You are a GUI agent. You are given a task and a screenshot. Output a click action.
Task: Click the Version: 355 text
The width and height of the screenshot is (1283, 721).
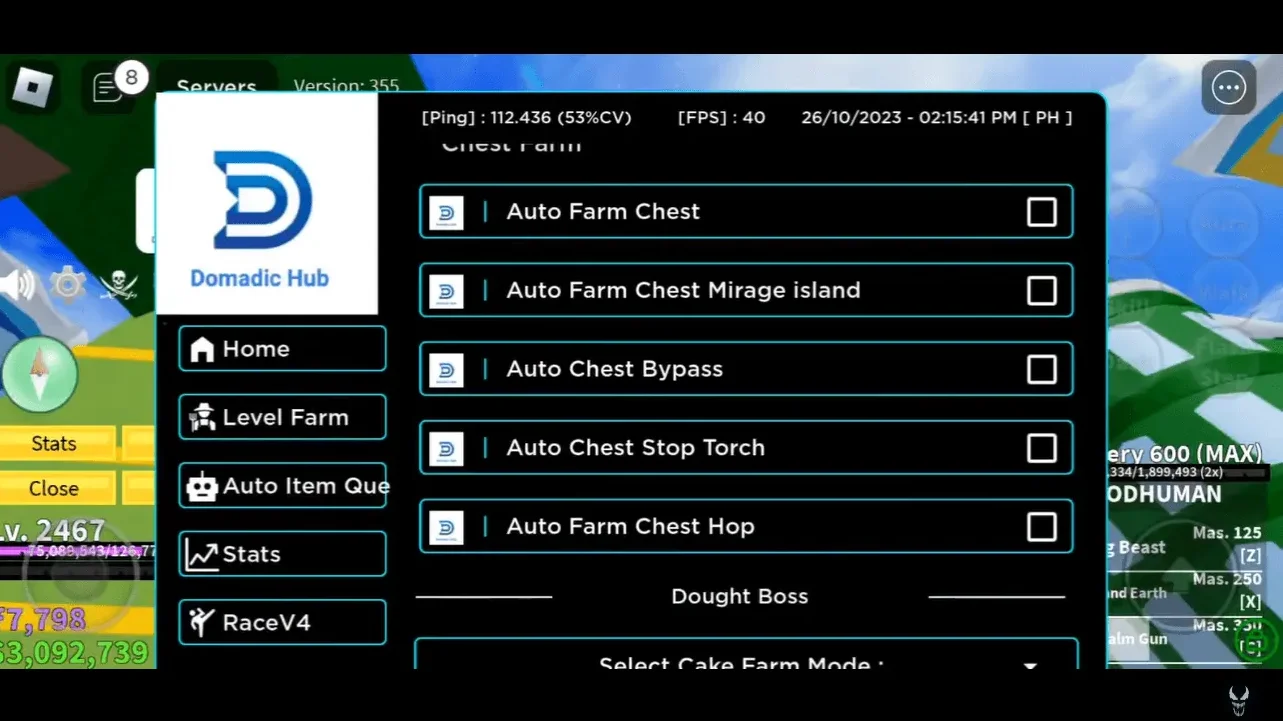(346, 86)
